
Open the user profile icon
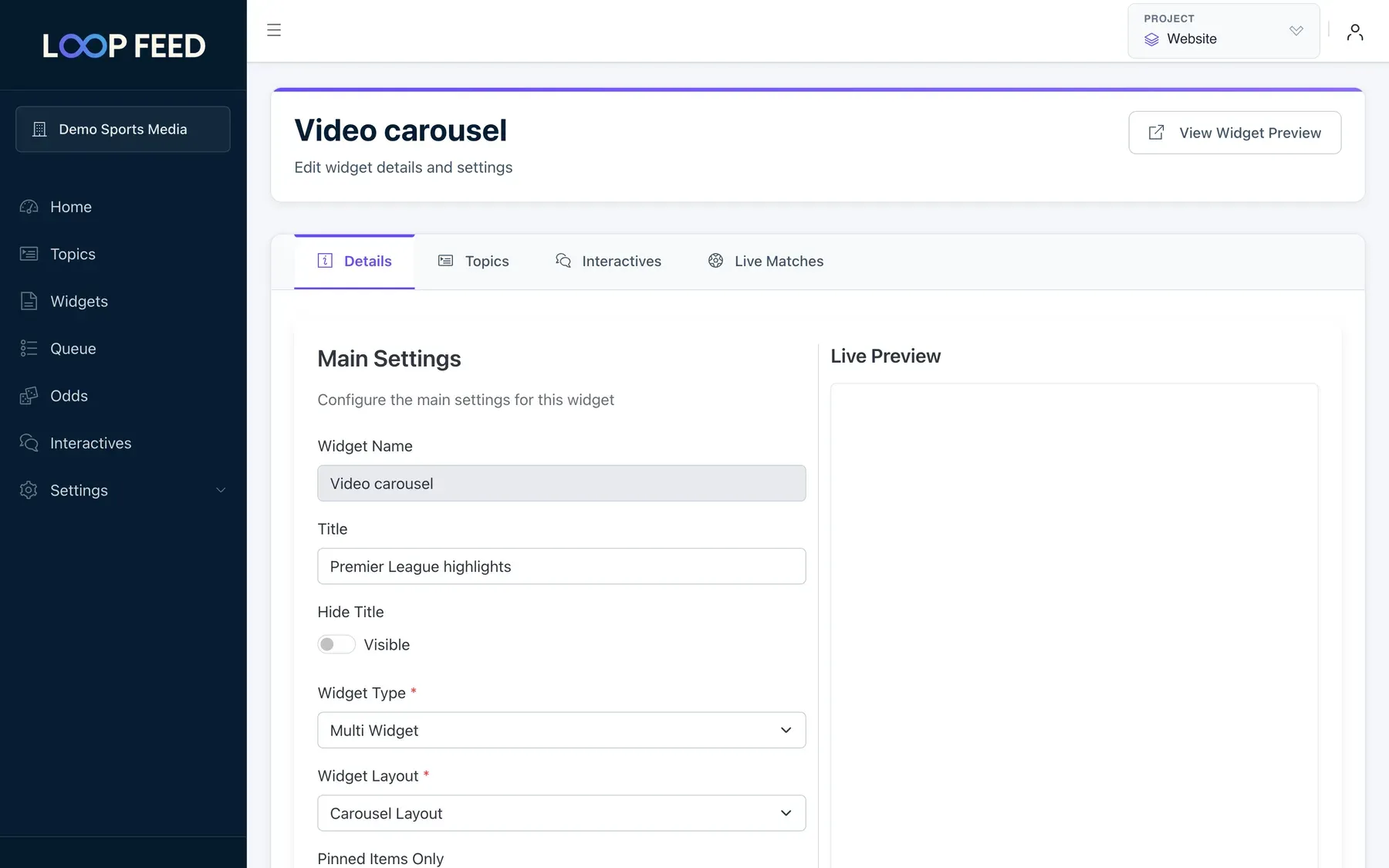[1354, 32]
